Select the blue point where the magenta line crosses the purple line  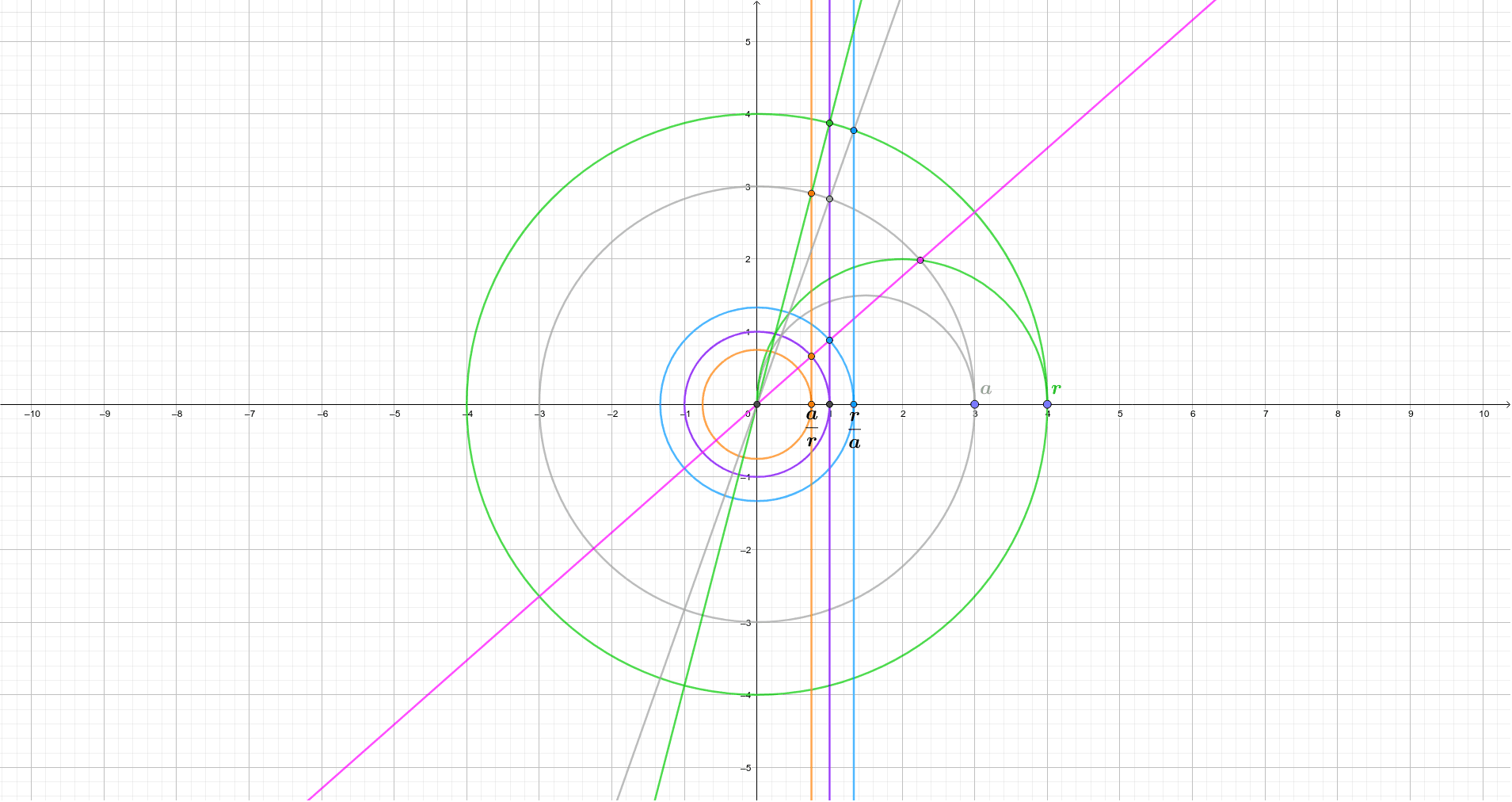click(829, 340)
